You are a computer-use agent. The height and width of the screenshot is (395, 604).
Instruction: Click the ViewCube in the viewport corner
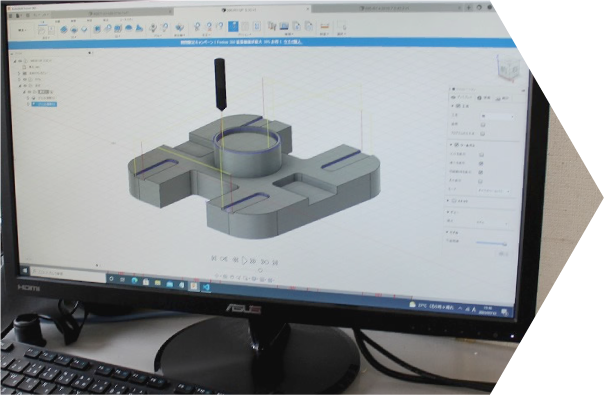(x=509, y=68)
